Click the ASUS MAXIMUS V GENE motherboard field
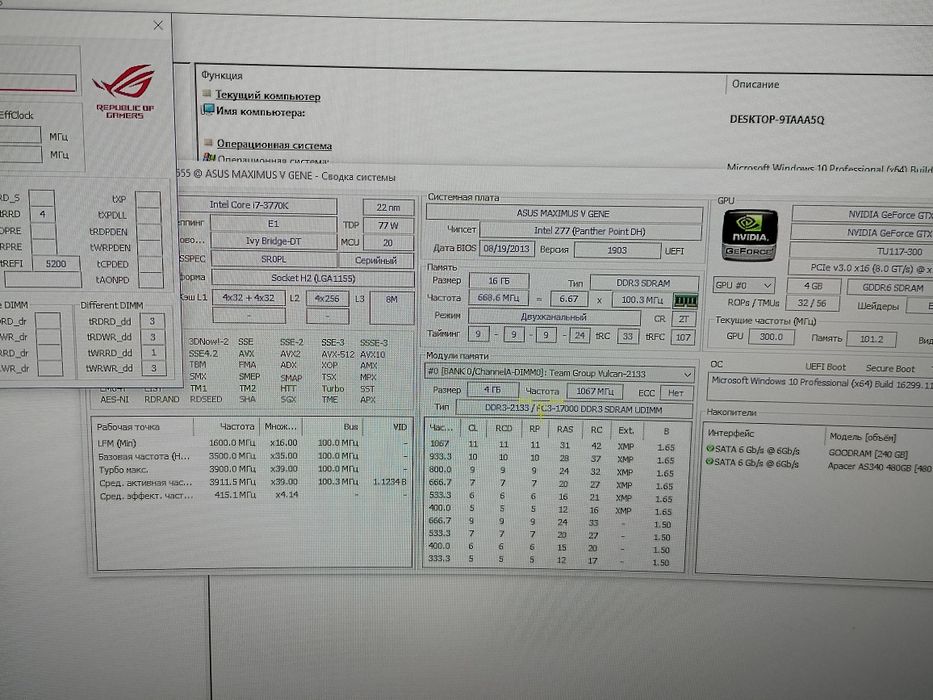The width and height of the screenshot is (933, 700). [x=563, y=213]
